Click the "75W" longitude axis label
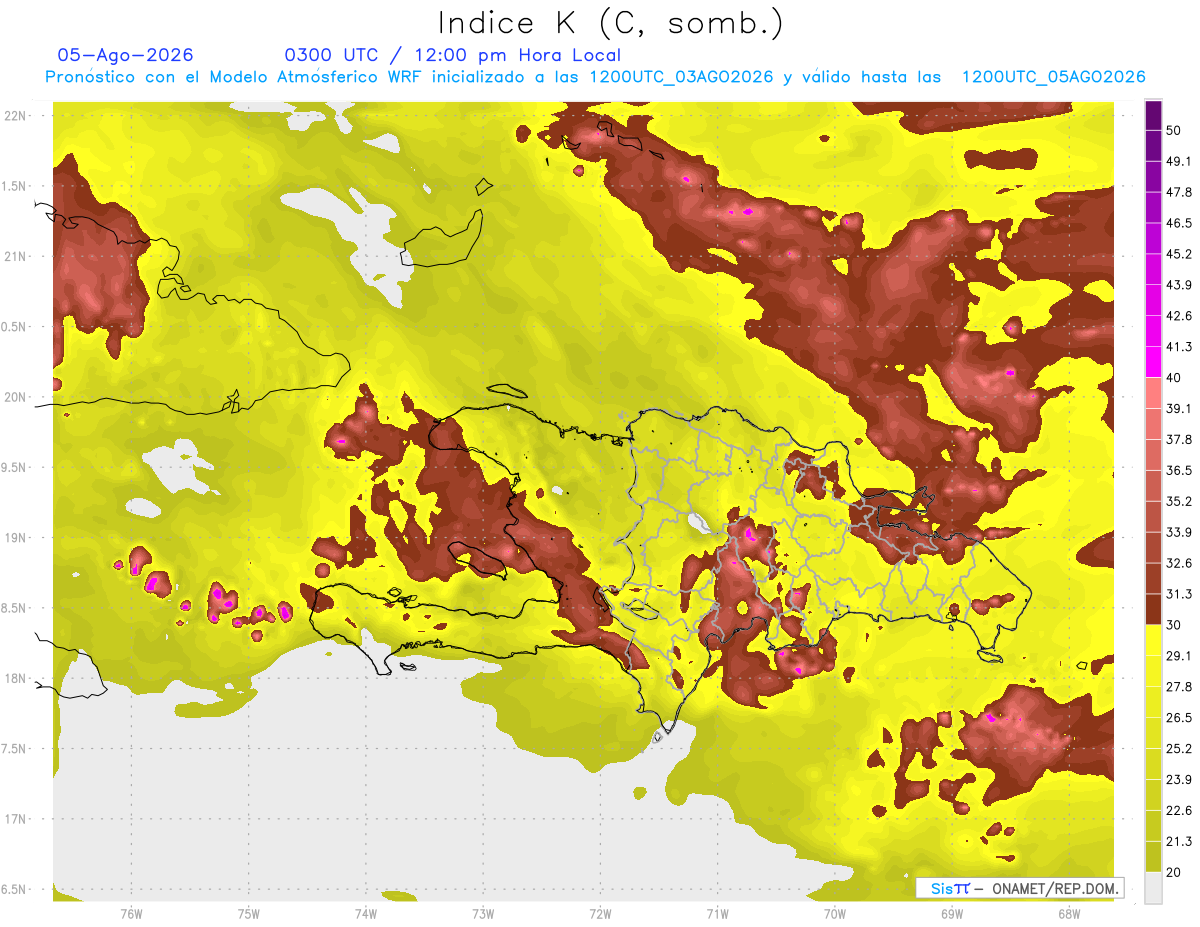This screenshot has height=927, width=1200. 249,913
